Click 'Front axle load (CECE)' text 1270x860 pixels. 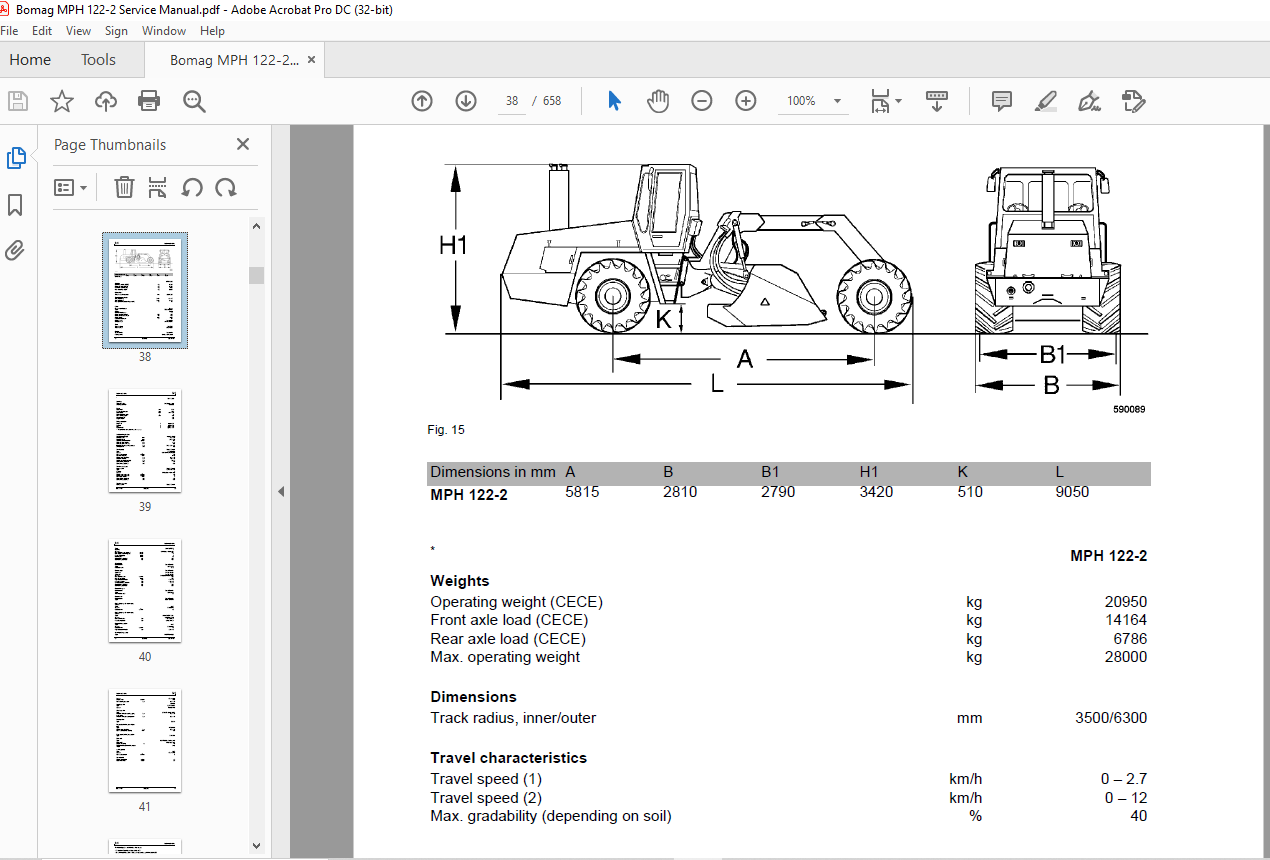509,620
